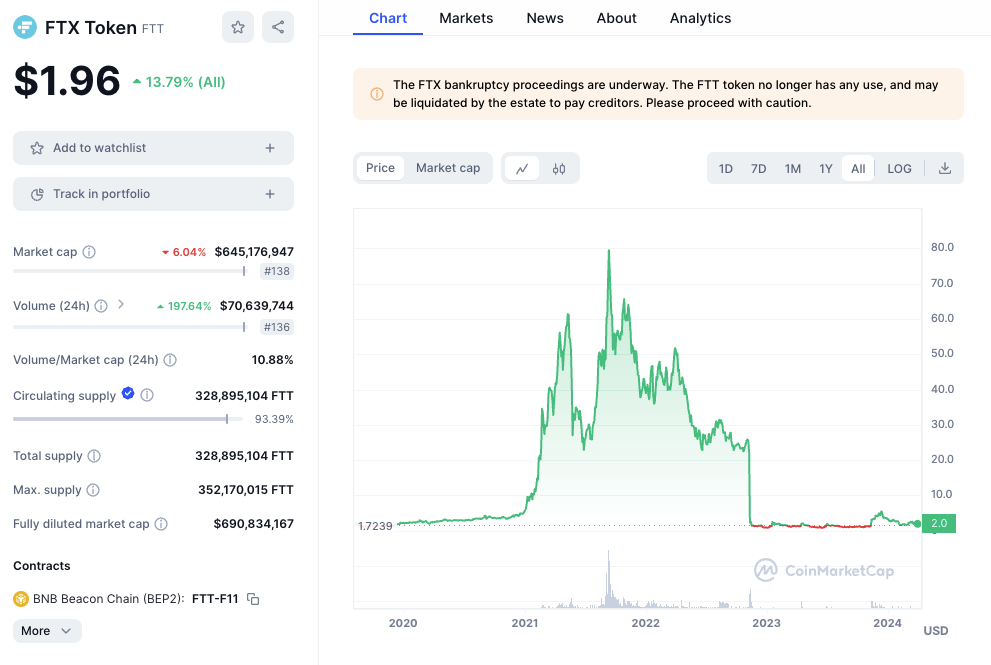991x665 pixels.
Task: Click the BNB Beacon Chain logo
Action: coord(21,599)
